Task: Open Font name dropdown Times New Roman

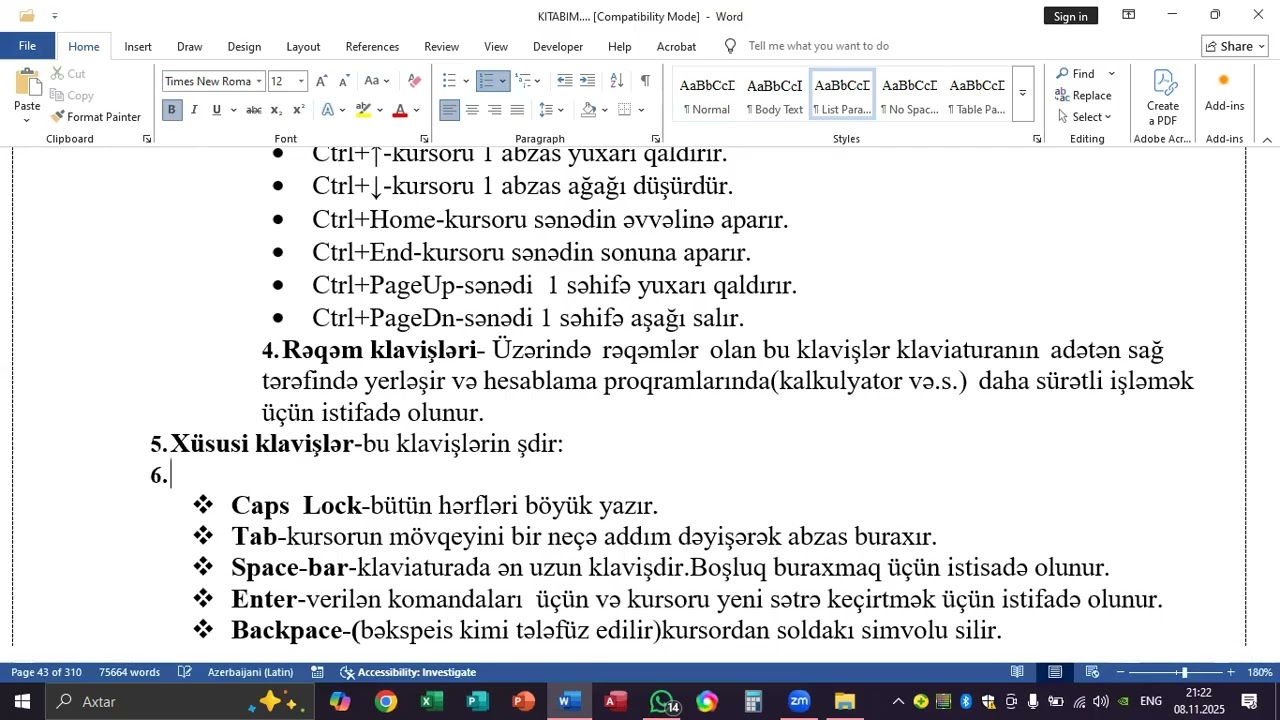Action: tap(259, 82)
